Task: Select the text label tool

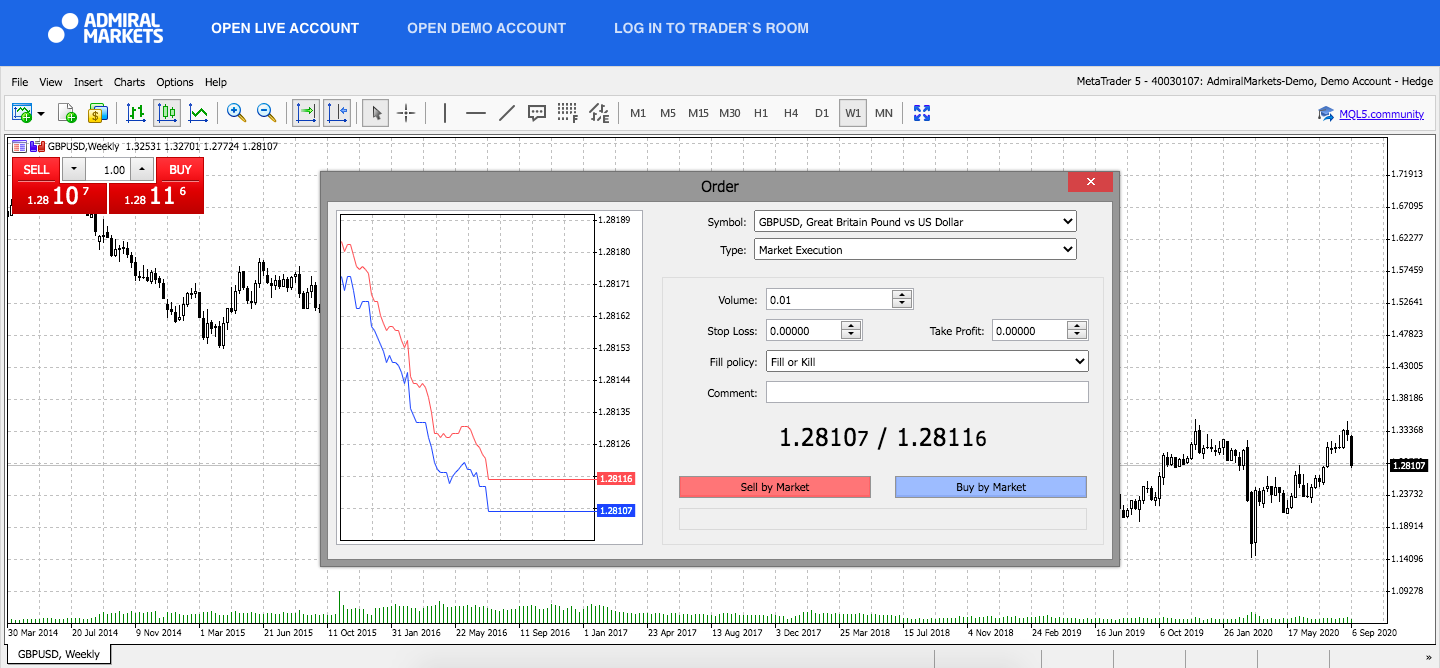Action: coord(537,113)
